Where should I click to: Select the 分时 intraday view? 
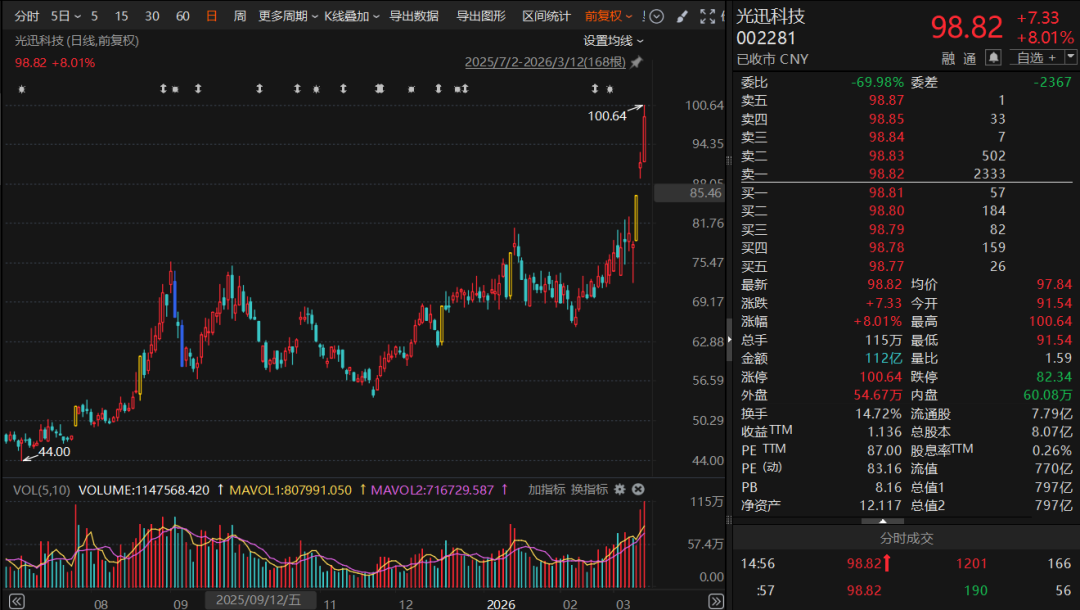click(27, 16)
